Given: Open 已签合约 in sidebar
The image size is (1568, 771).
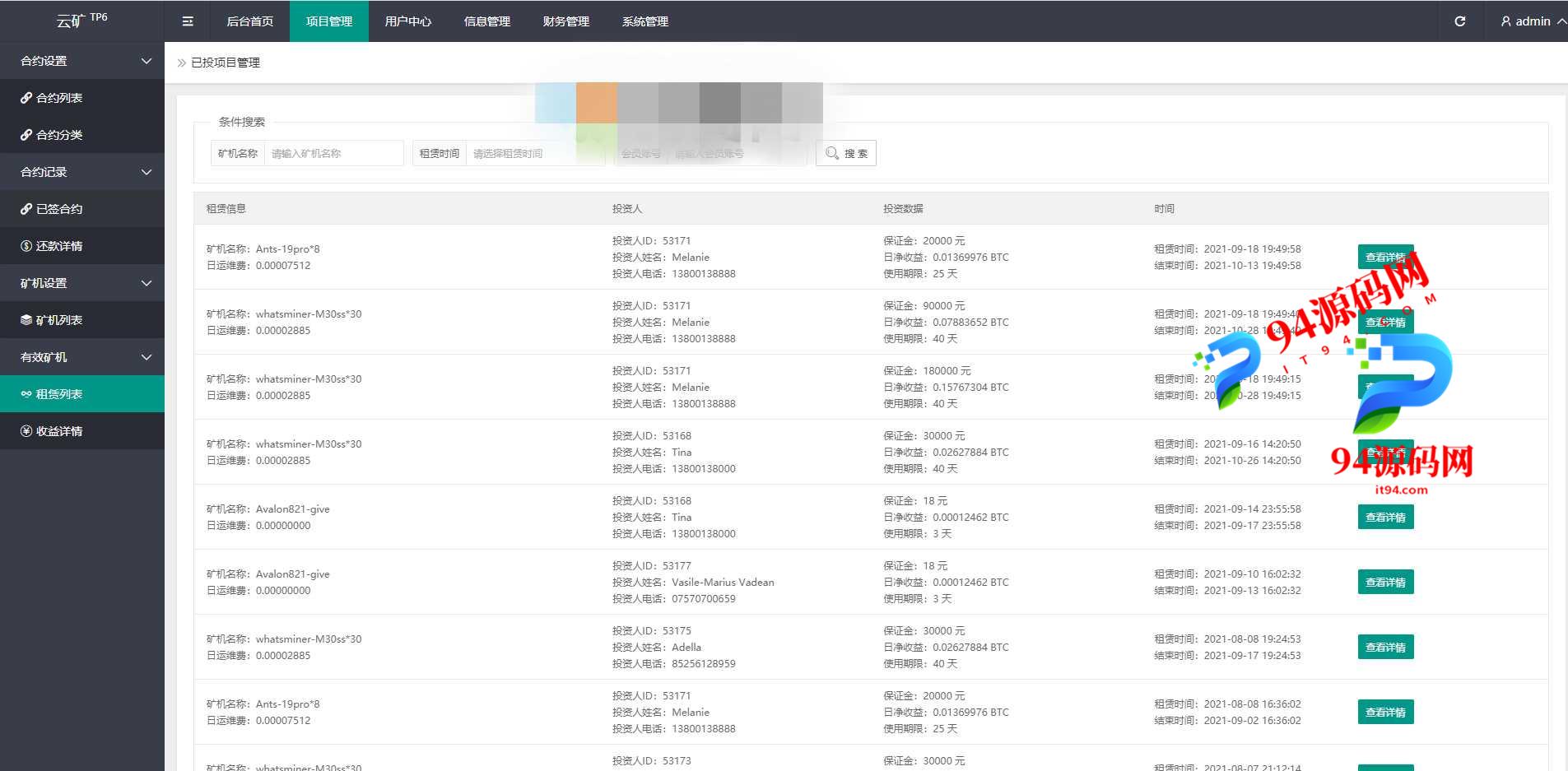Looking at the screenshot, I should pyautogui.click(x=82, y=209).
